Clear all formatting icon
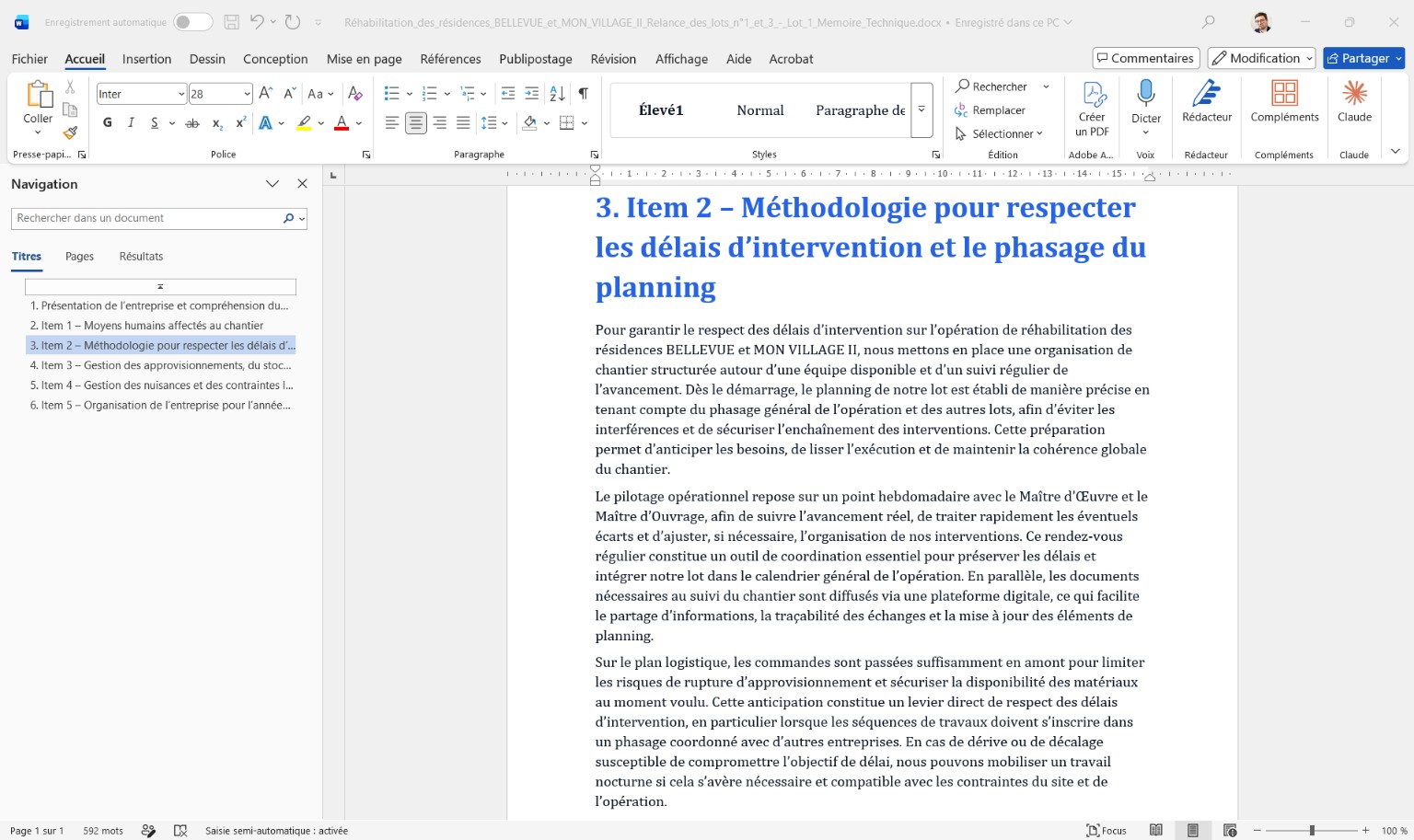The image size is (1414, 840). pyautogui.click(x=355, y=93)
